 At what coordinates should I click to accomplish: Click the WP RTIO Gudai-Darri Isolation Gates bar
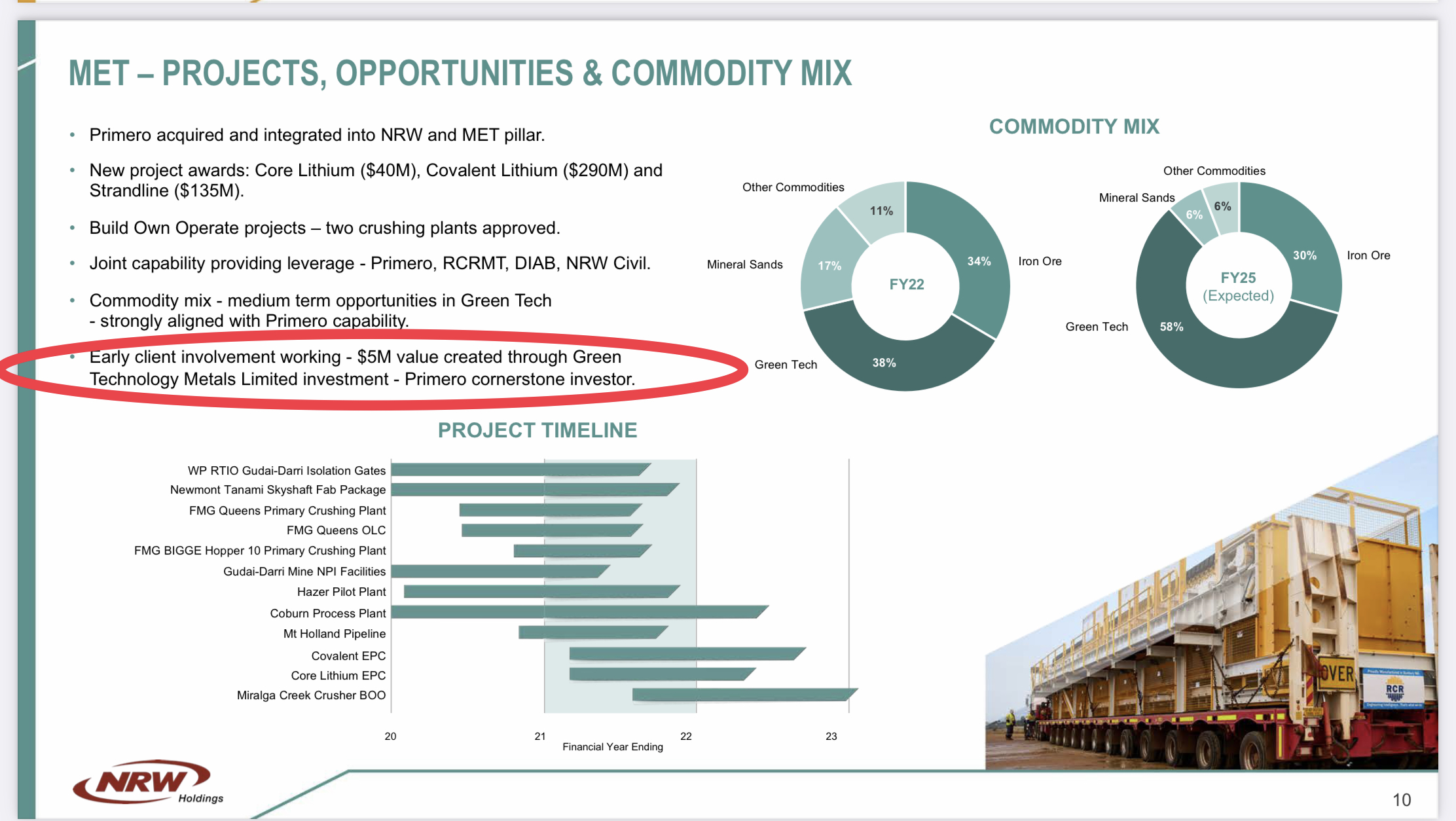tap(520, 469)
